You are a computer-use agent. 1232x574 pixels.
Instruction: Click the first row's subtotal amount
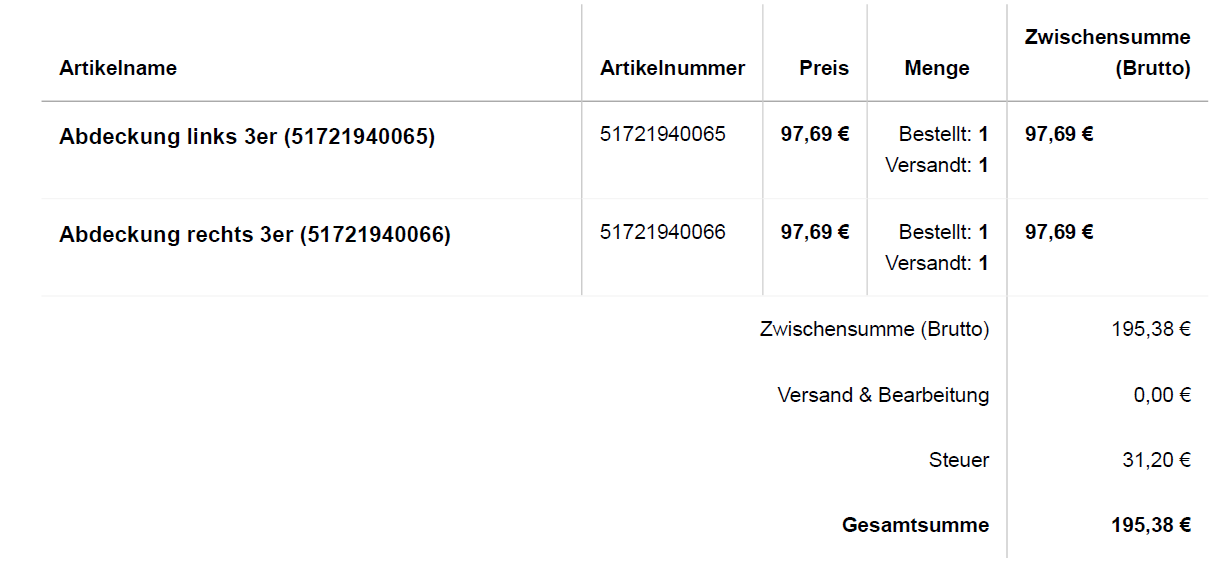[1059, 134]
